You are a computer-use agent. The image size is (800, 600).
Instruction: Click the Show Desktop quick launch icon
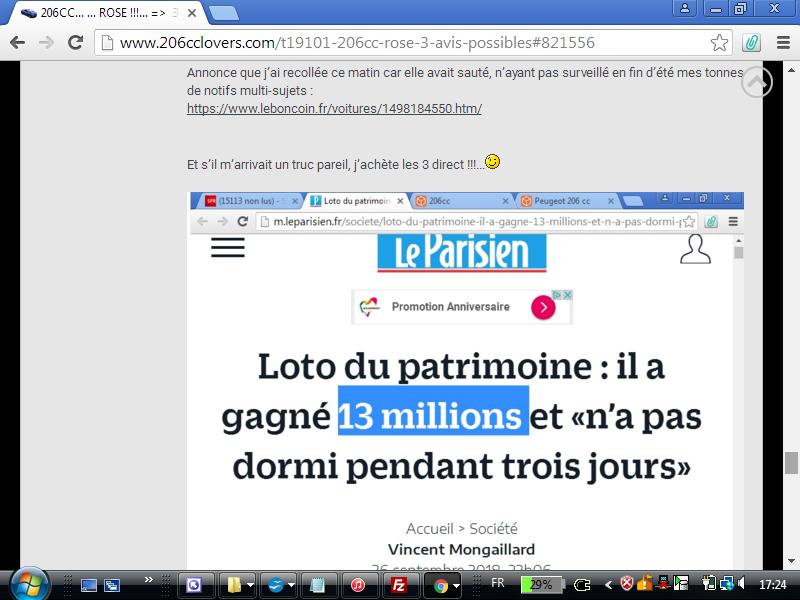pyautogui.click(x=89, y=585)
